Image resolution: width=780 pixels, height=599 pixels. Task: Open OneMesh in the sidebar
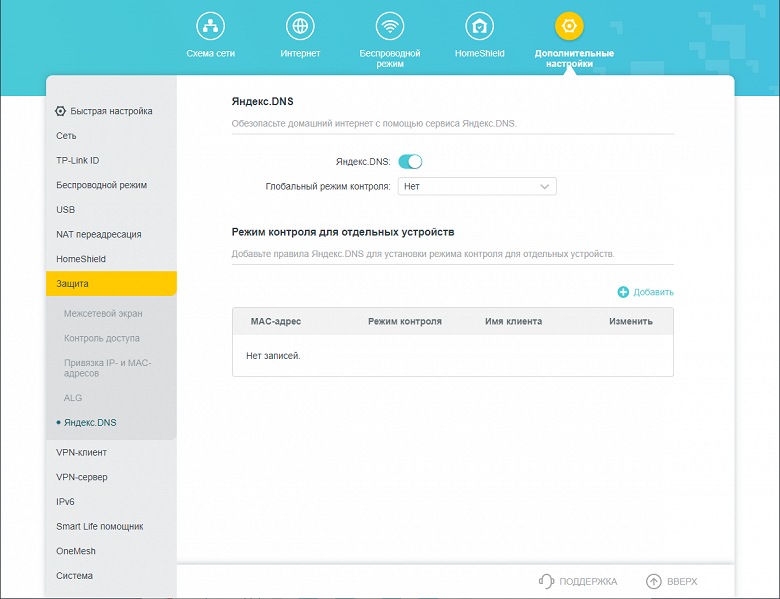click(76, 551)
